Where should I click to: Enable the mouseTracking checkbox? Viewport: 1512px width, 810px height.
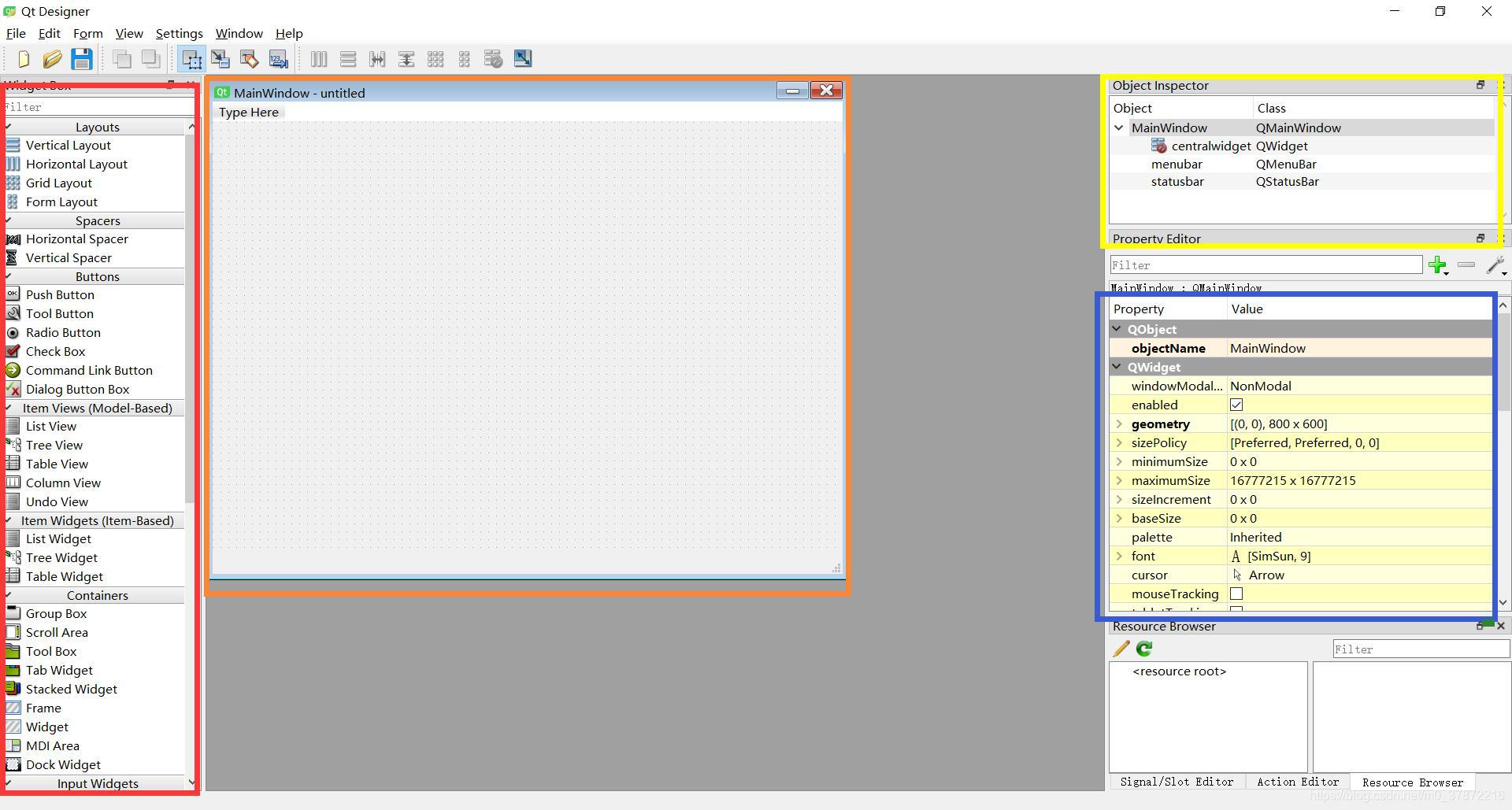coord(1236,594)
